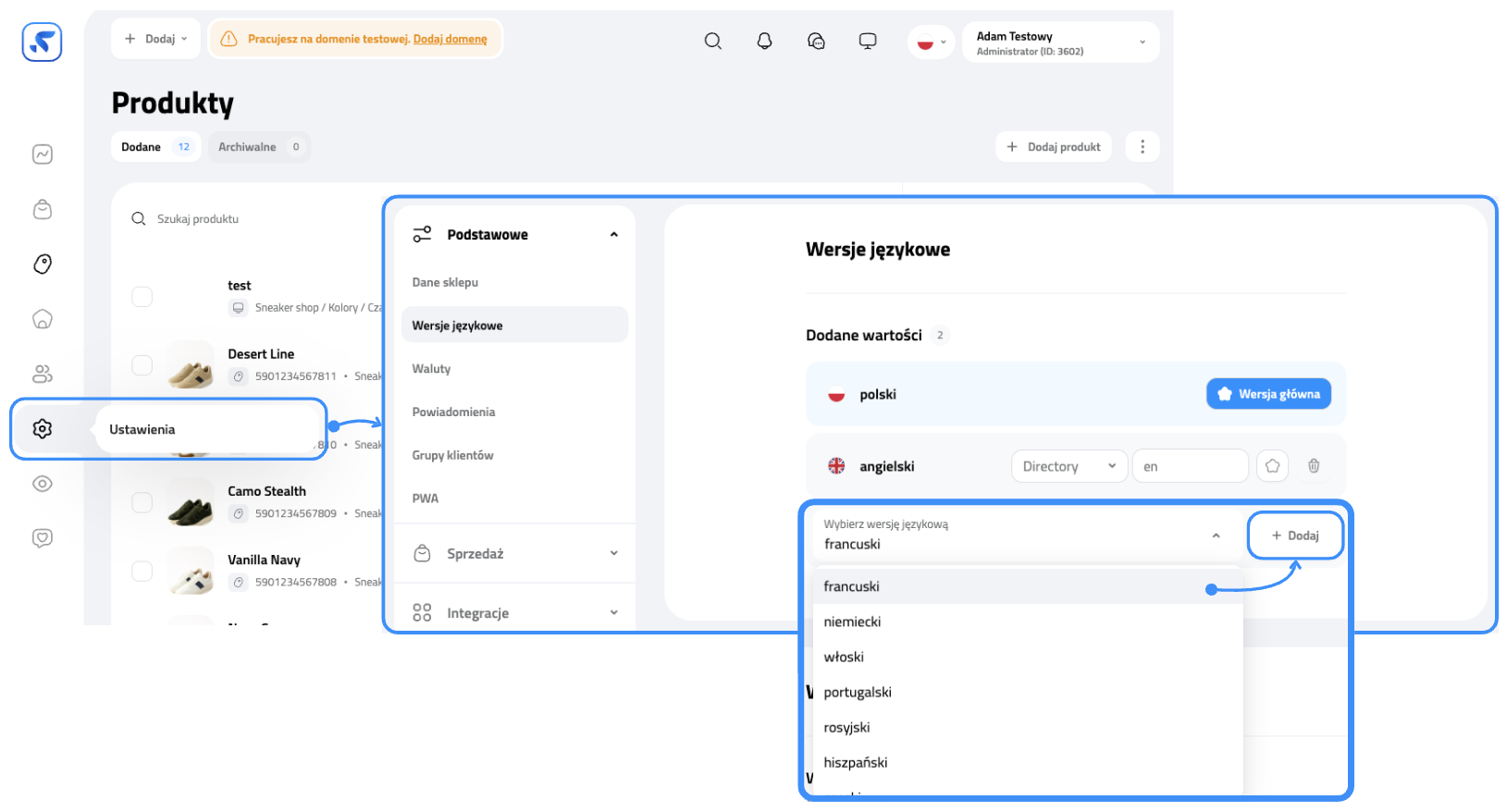Tick the Camo Stealth product checkbox
Screen dimensions: 1507x812
point(142,502)
